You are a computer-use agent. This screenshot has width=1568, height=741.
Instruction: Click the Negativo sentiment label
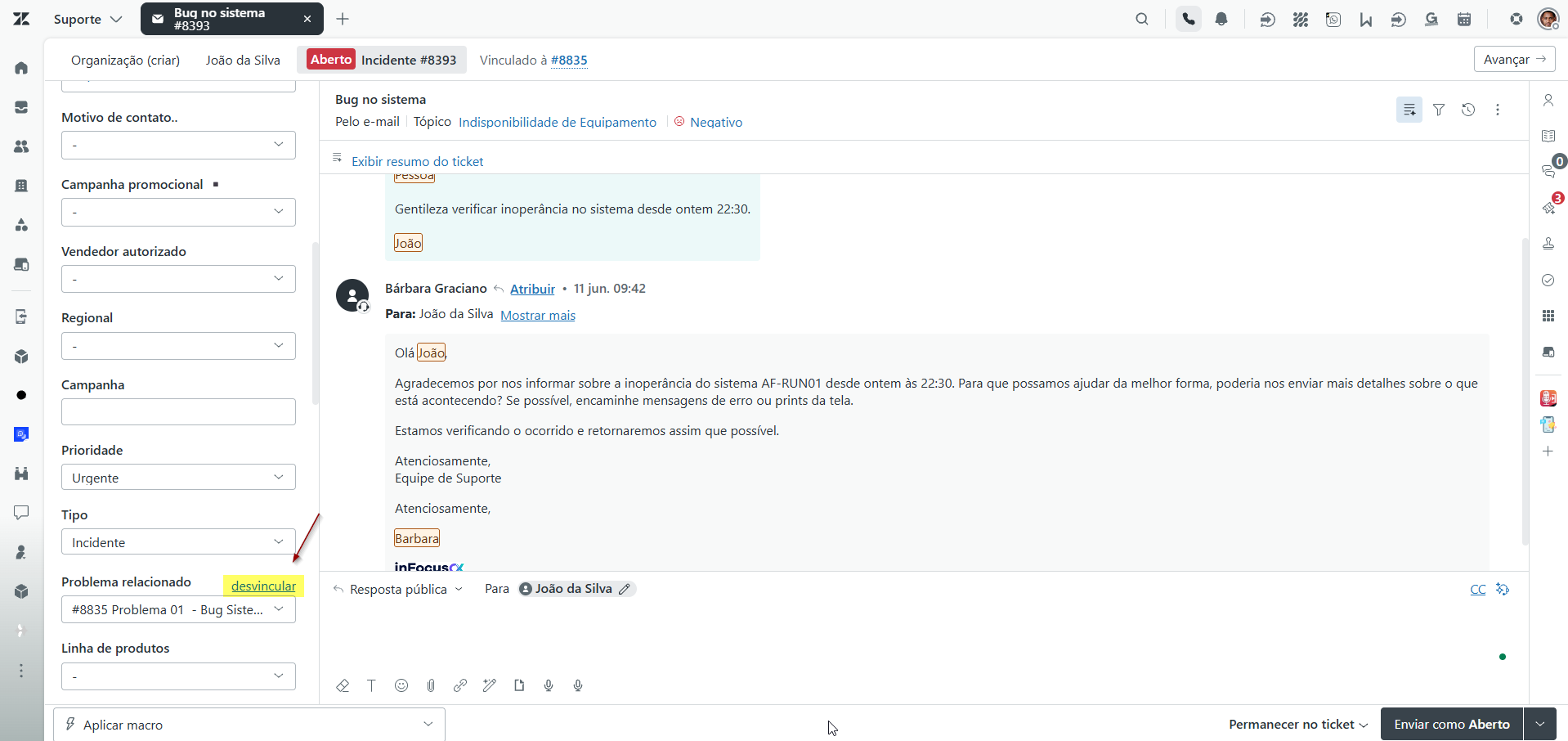pos(716,122)
